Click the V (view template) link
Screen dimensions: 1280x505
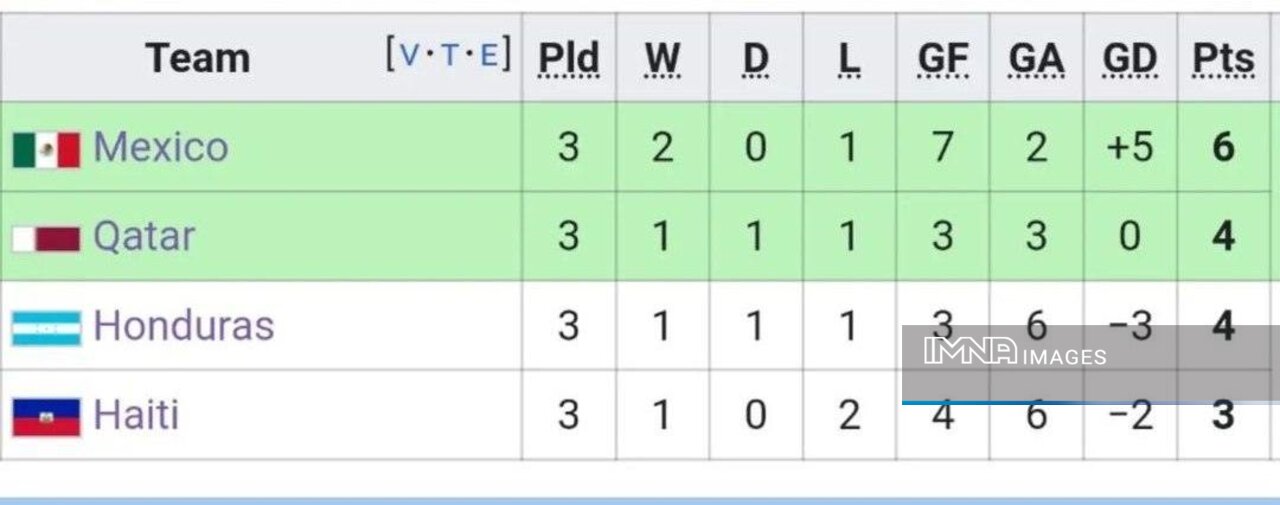[410, 55]
